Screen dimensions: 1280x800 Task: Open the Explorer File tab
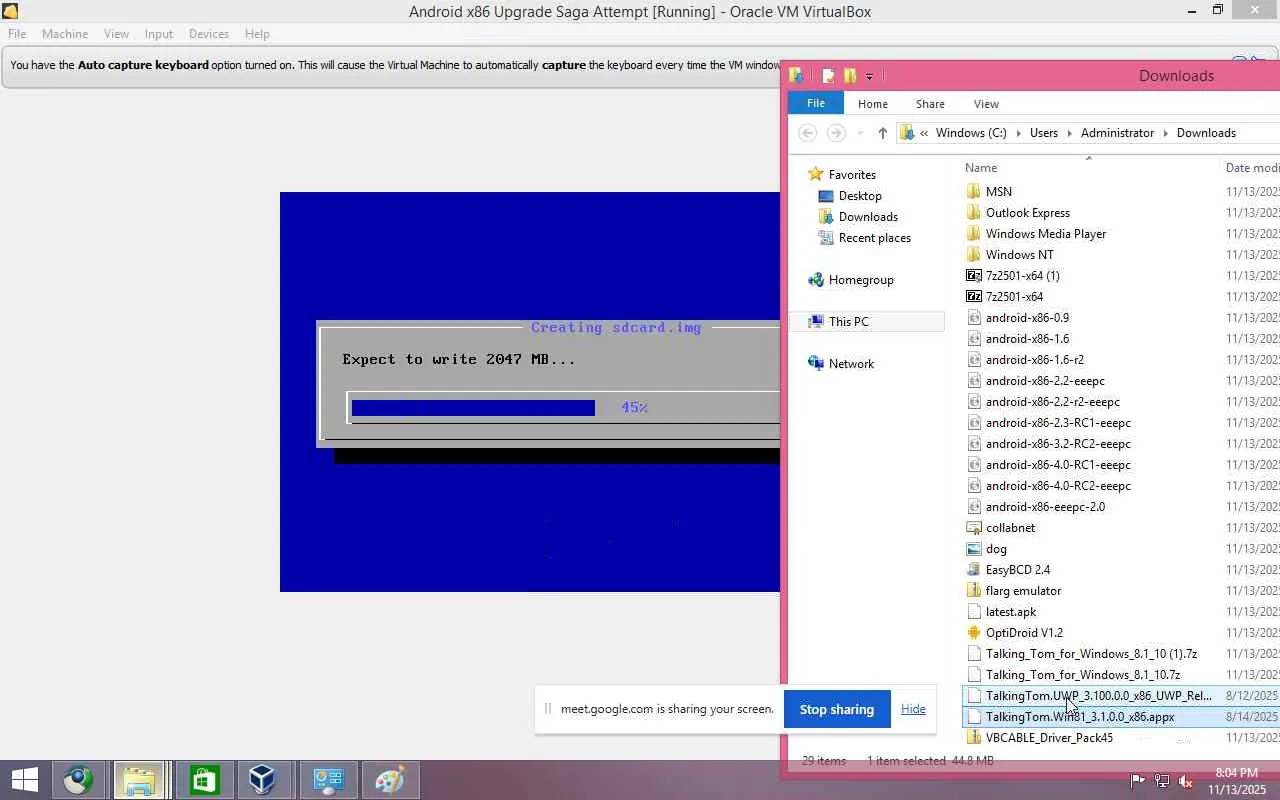pos(816,103)
